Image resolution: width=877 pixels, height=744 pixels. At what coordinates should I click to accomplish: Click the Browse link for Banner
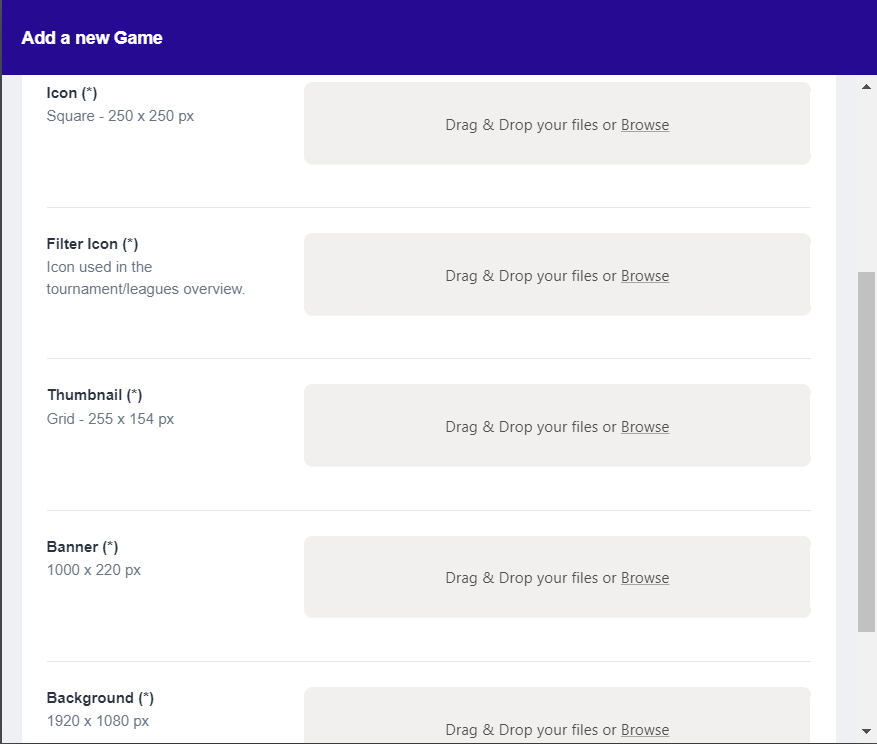coord(645,578)
